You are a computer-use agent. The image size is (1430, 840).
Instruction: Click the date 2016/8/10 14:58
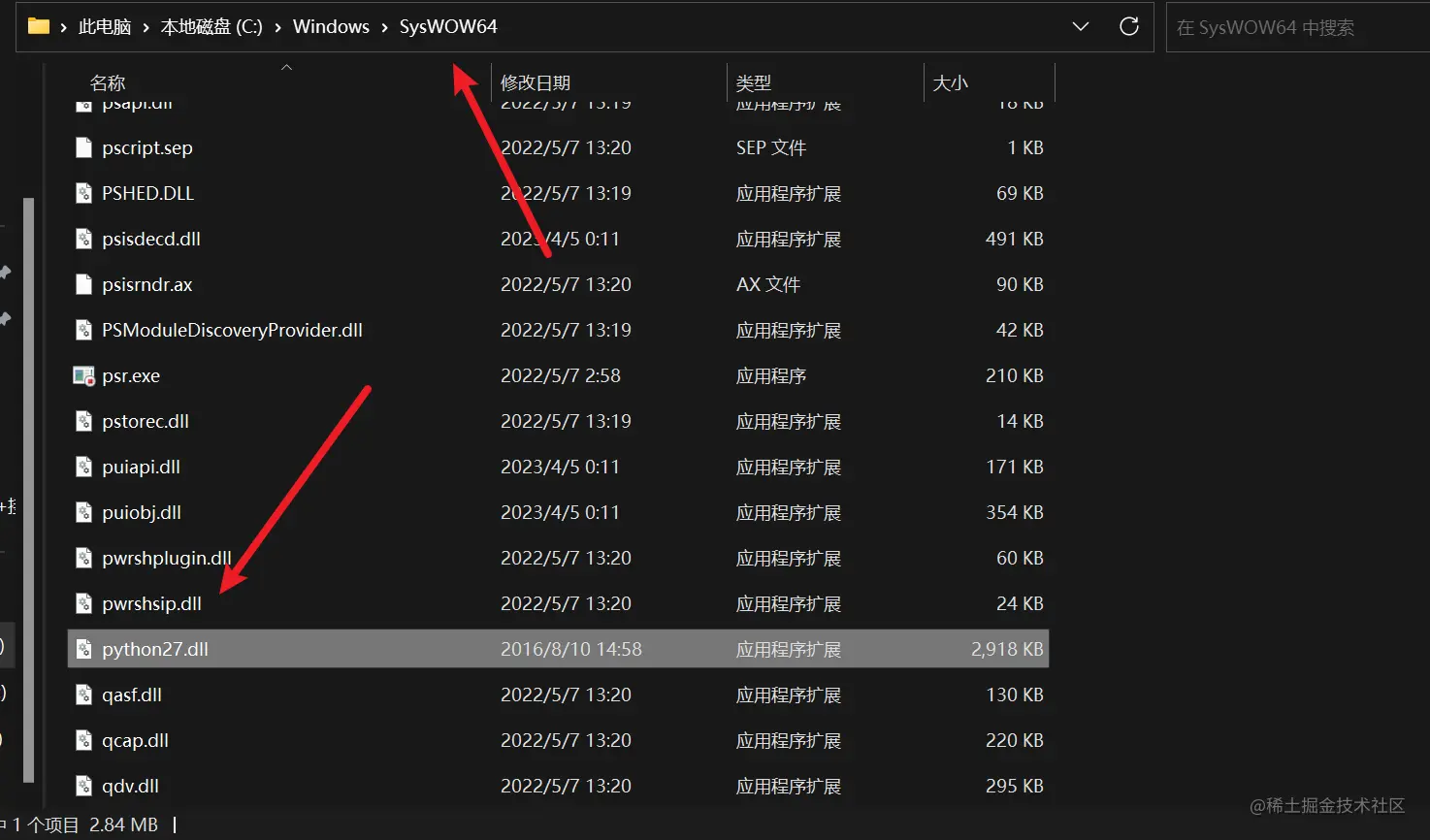(x=571, y=649)
